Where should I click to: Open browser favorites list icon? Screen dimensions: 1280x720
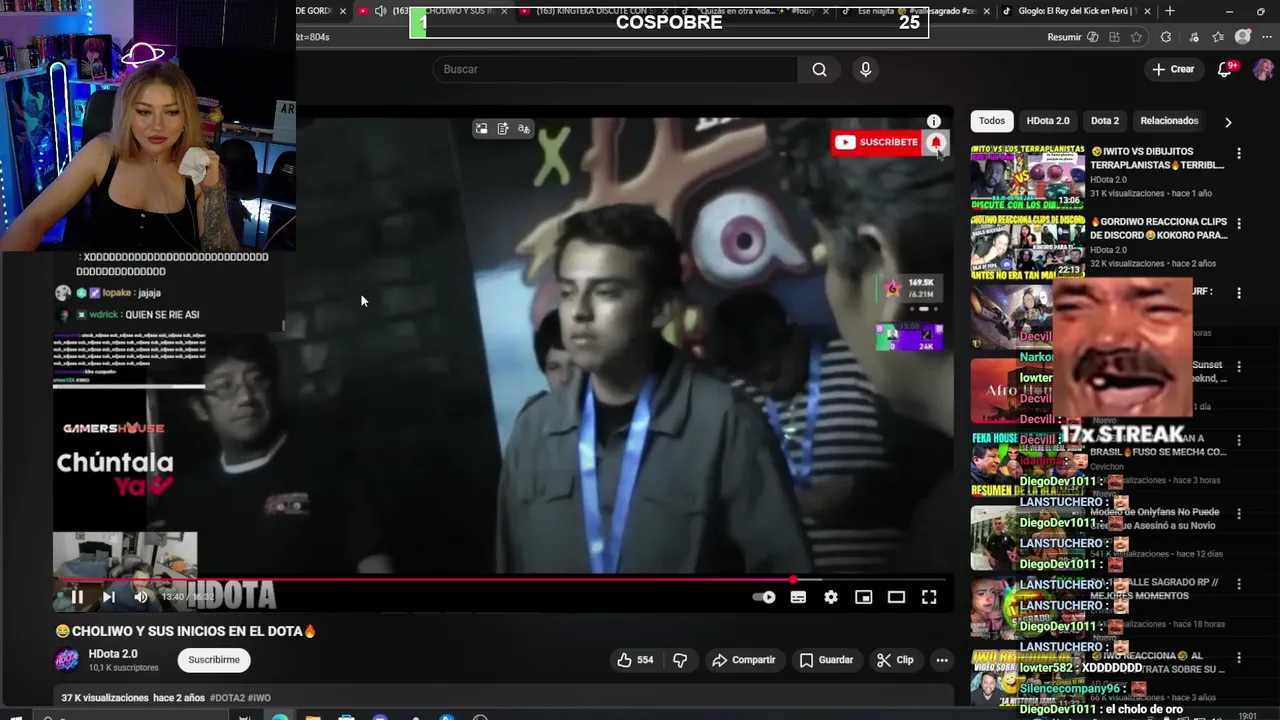point(1218,37)
